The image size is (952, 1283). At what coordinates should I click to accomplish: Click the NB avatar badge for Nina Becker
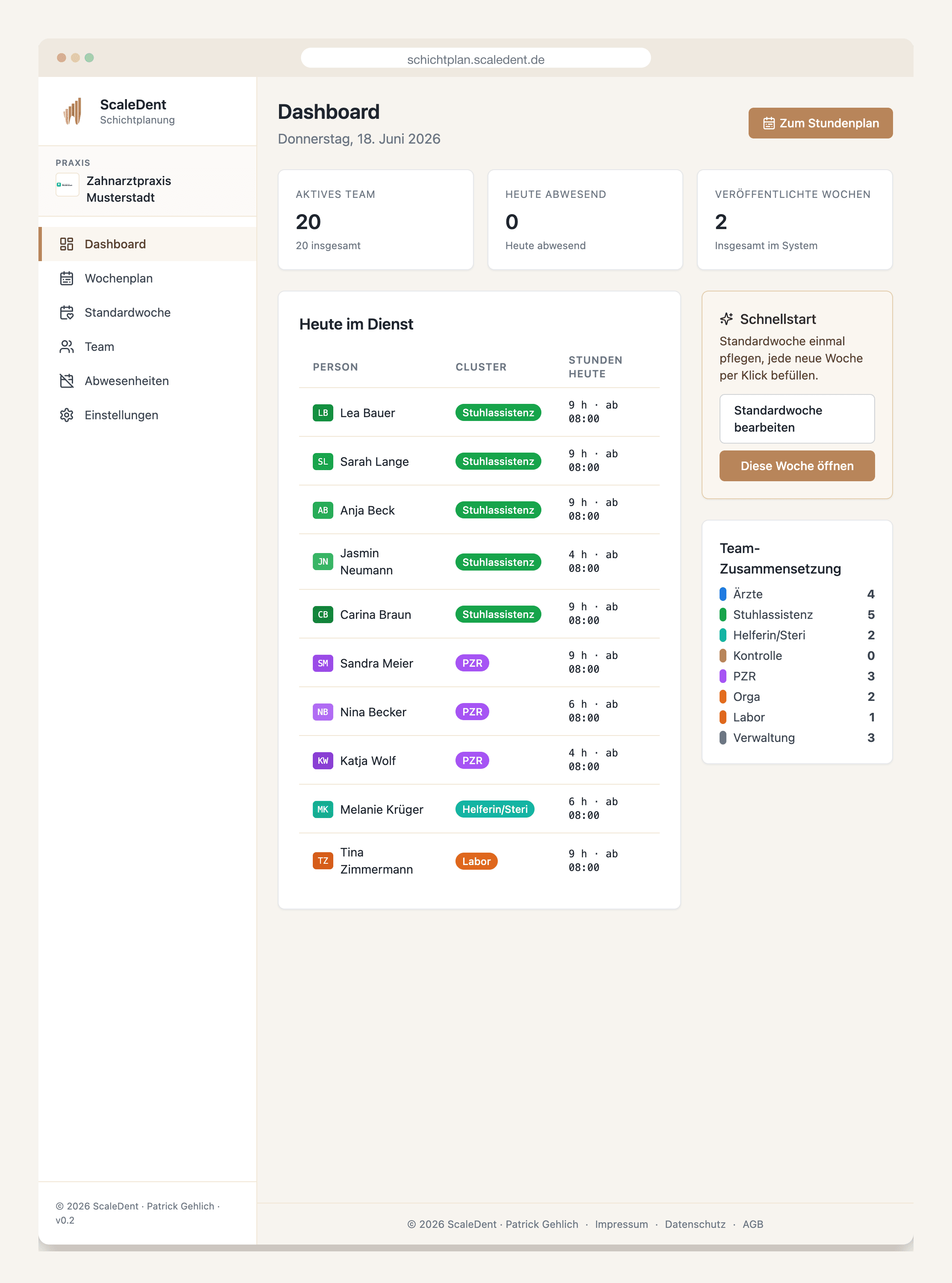(323, 712)
